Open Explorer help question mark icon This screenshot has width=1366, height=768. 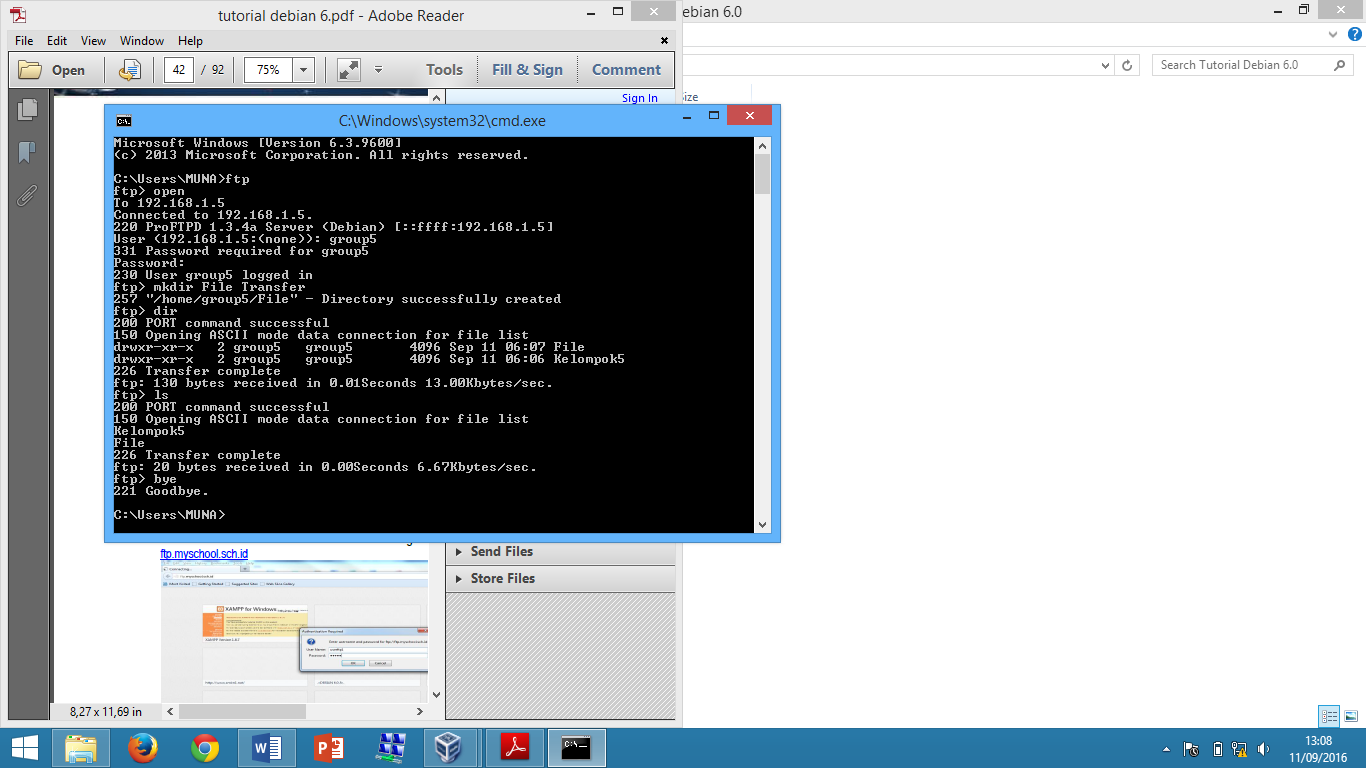point(1355,34)
